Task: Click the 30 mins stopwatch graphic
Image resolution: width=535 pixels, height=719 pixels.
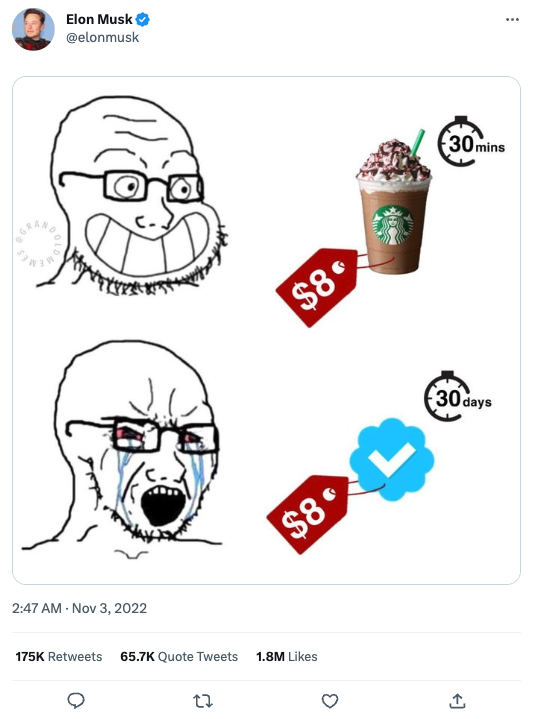Action: [x=471, y=141]
